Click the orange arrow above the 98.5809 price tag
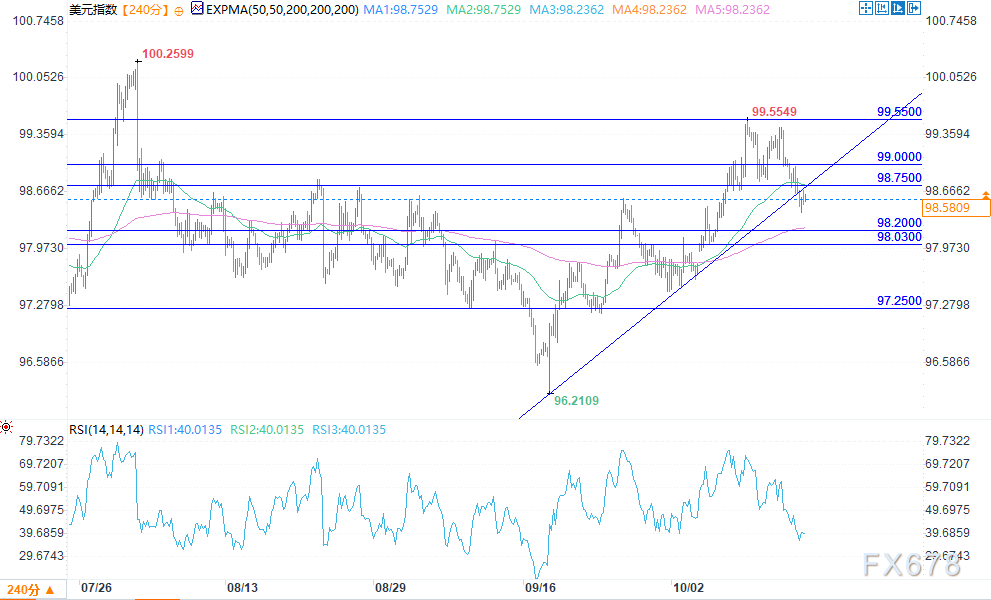The height and width of the screenshot is (600, 991). click(985, 194)
